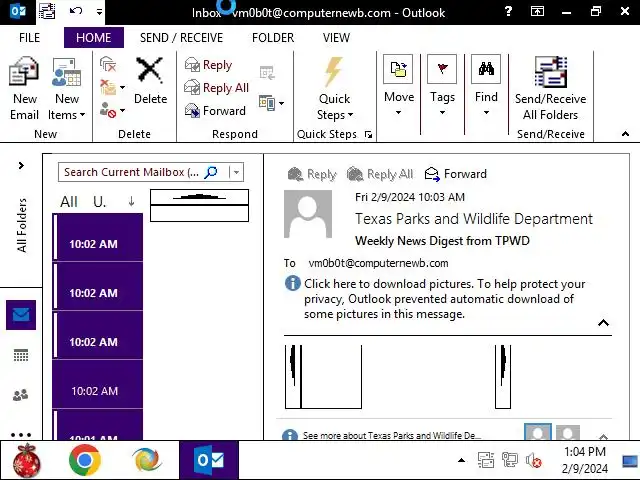The image size is (640, 480).
Task: Open the FOLDER tab
Action: coord(273,38)
